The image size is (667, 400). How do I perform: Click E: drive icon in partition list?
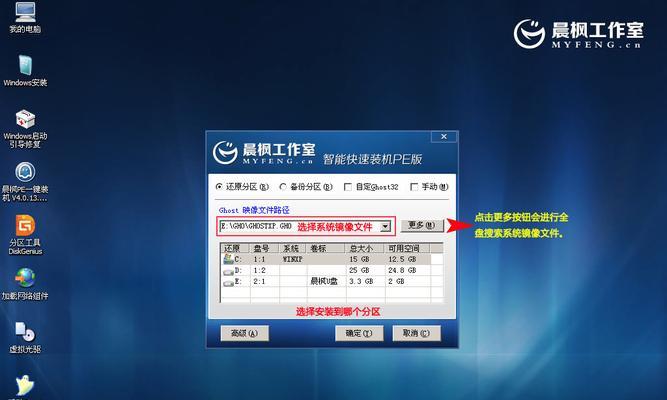pos(228,282)
